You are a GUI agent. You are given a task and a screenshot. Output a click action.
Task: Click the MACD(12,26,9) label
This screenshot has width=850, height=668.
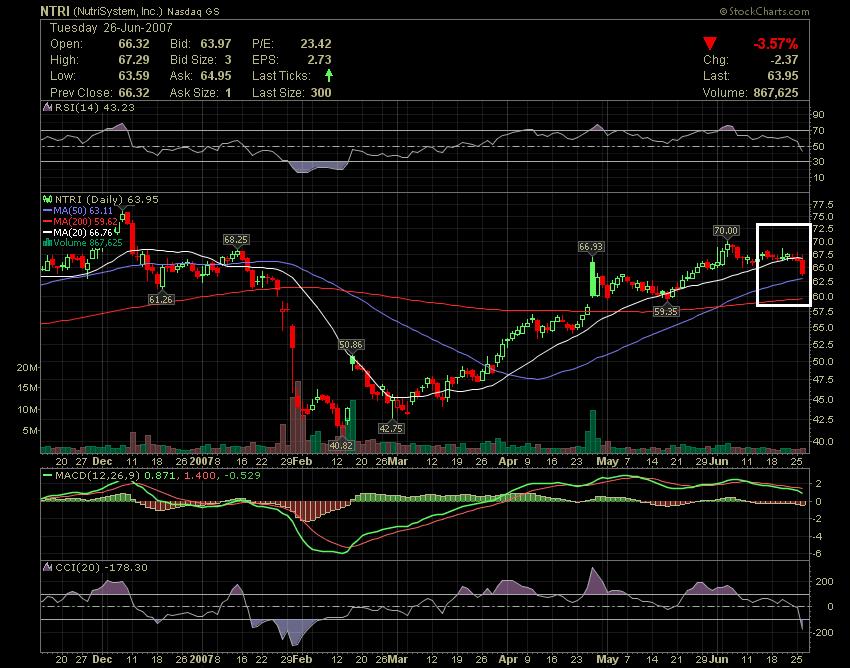[x=98, y=476]
